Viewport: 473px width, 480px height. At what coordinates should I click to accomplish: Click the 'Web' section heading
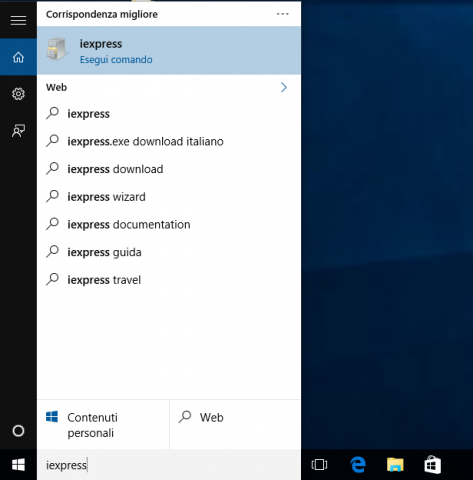point(56,87)
